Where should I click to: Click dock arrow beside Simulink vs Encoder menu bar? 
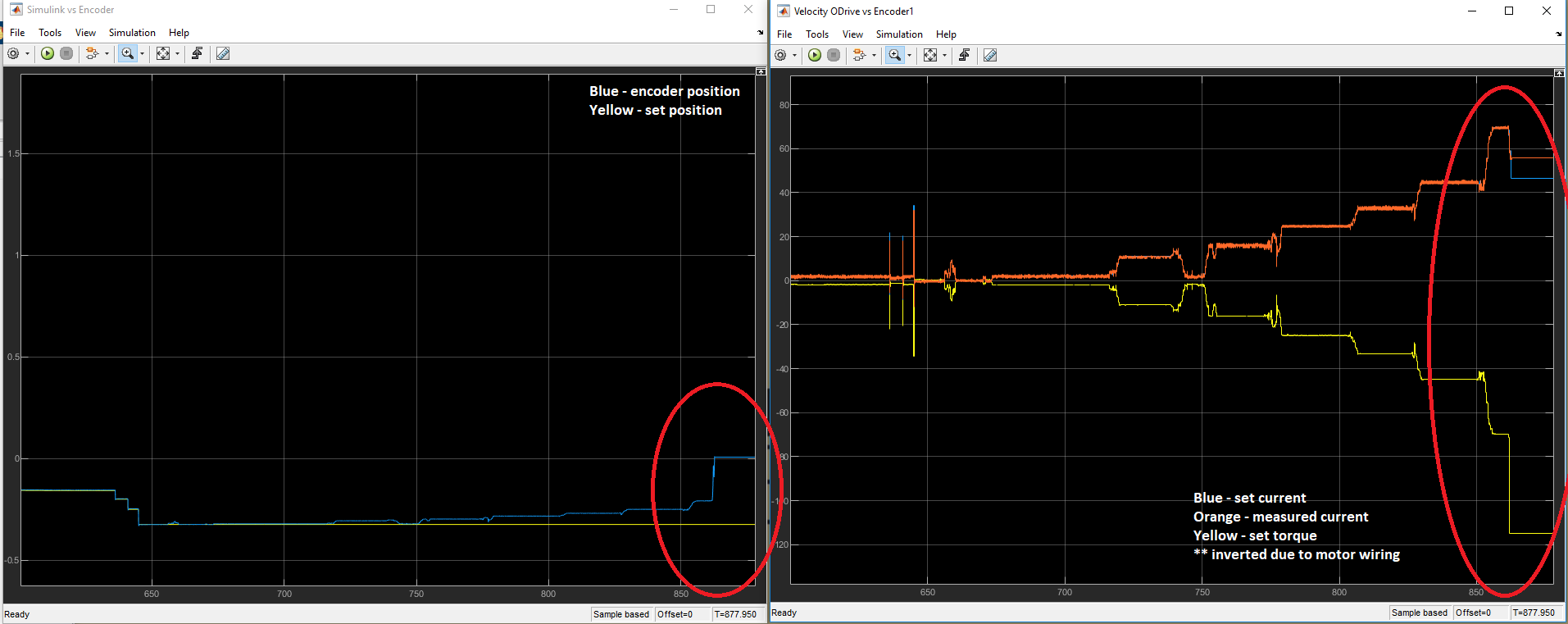(761, 33)
